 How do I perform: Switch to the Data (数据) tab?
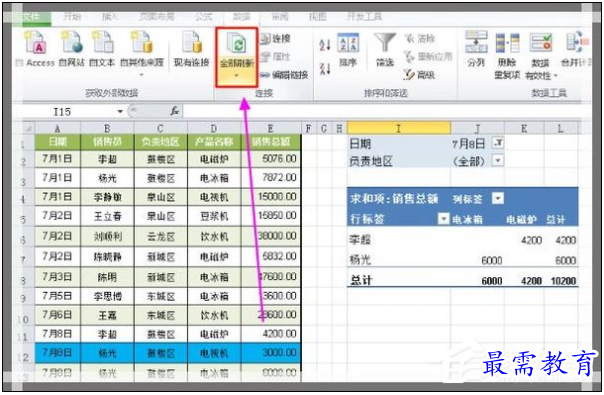pyautogui.click(x=241, y=17)
